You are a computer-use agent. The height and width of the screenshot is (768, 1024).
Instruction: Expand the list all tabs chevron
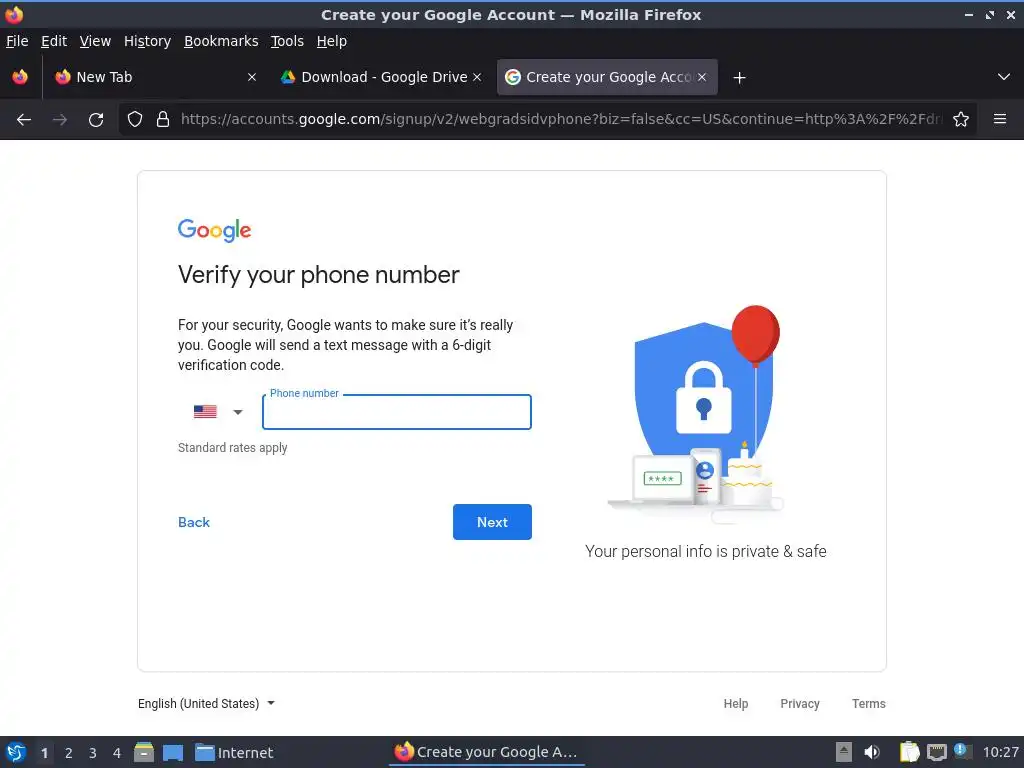click(1004, 77)
